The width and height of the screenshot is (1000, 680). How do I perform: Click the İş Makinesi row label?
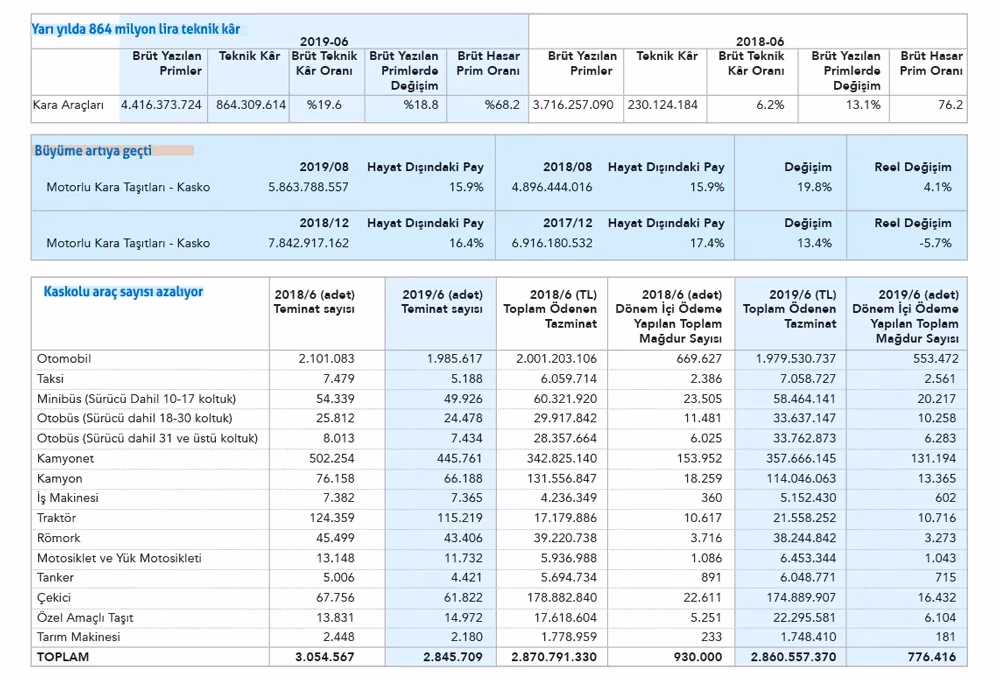click(68, 498)
